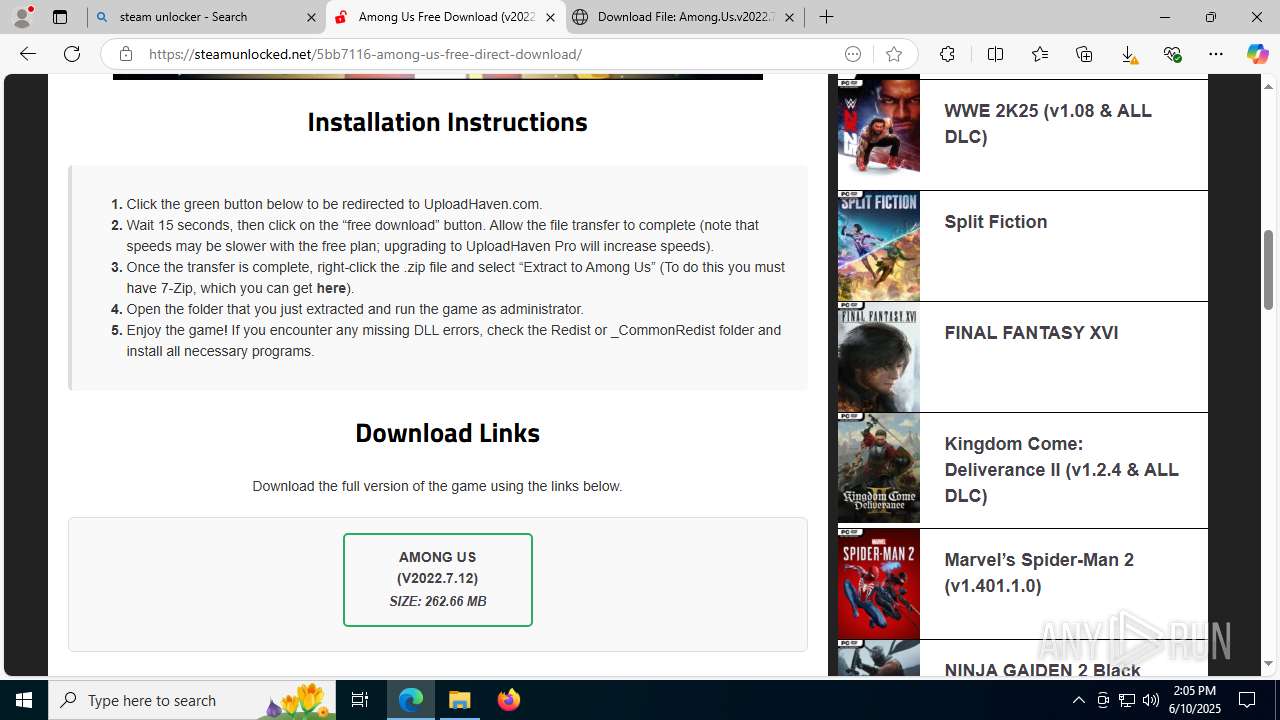Click the Split Fiction cover thumbnail
This screenshot has width=1280, height=720.
coord(879,246)
